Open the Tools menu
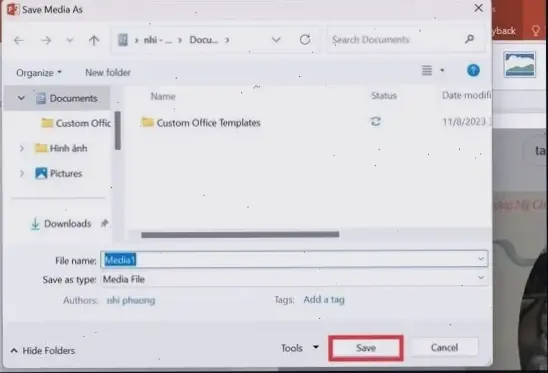This screenshot has width=548, height=373. click(x=300, y=348)
